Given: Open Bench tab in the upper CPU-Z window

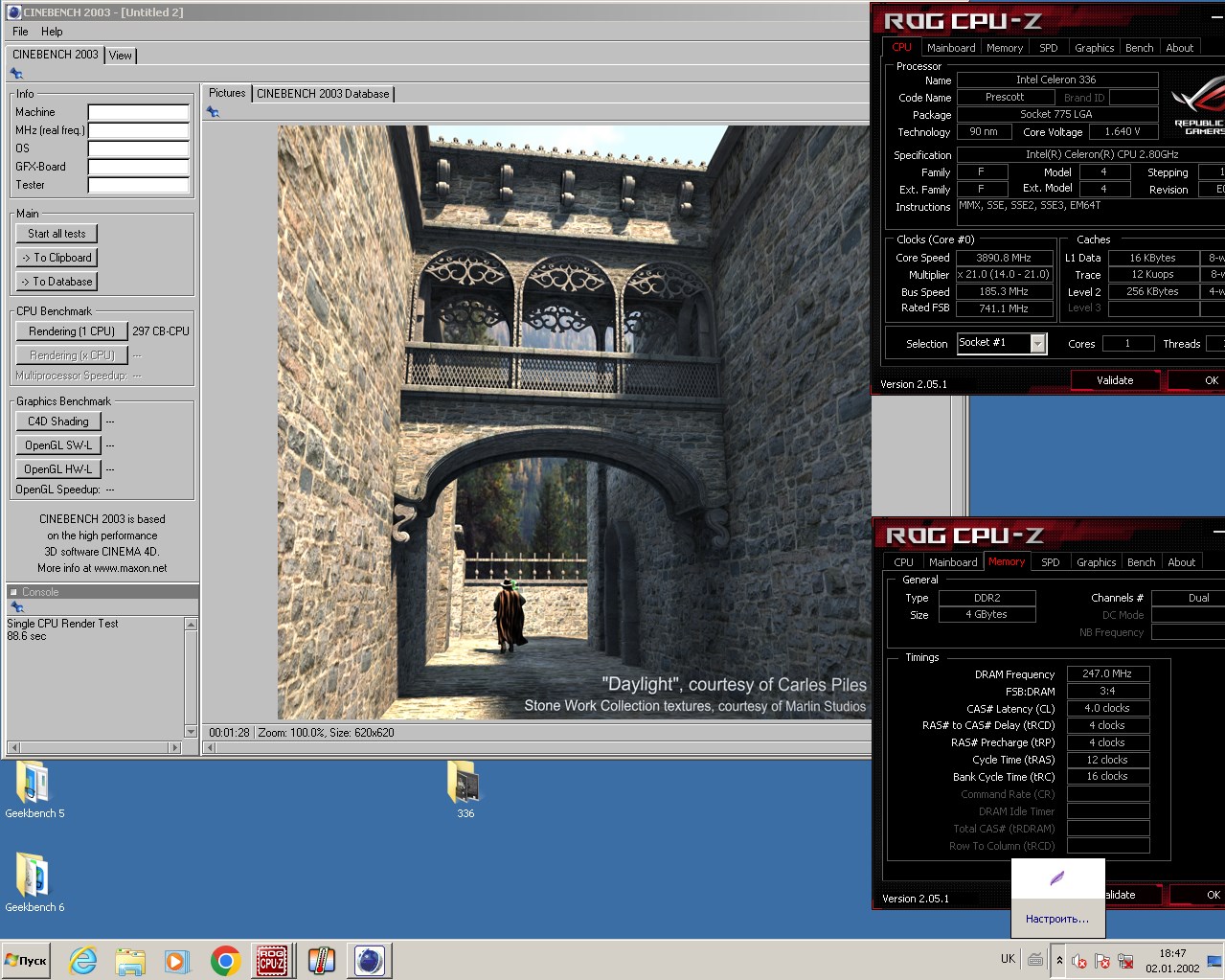Looking at the screenshot, I should click(1139, 48).
